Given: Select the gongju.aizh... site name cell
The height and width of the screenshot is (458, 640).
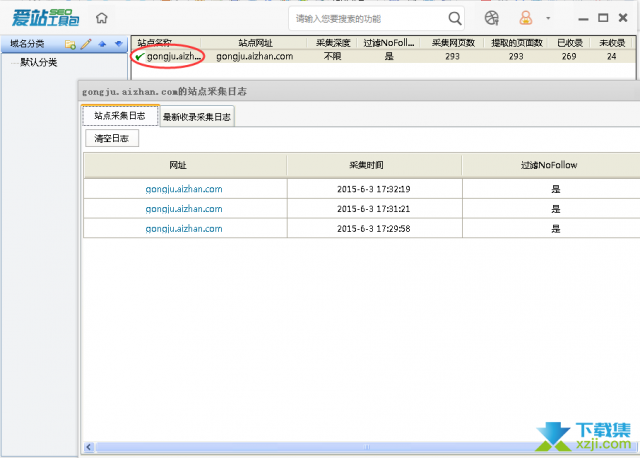Looking at the screenshot, I should pyautogui.click(x=174, y=56).
